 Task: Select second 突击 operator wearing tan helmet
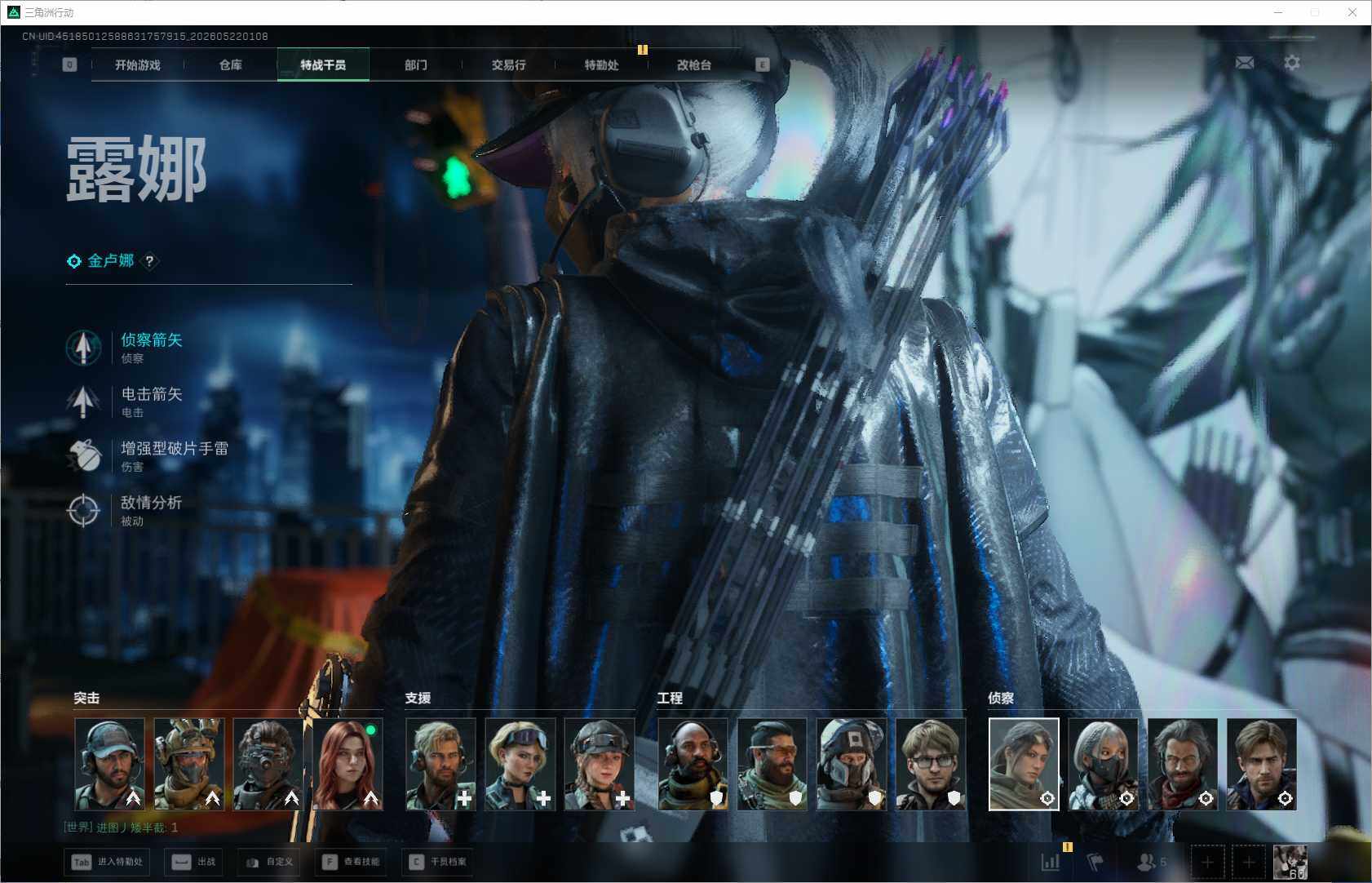point(188,764)
